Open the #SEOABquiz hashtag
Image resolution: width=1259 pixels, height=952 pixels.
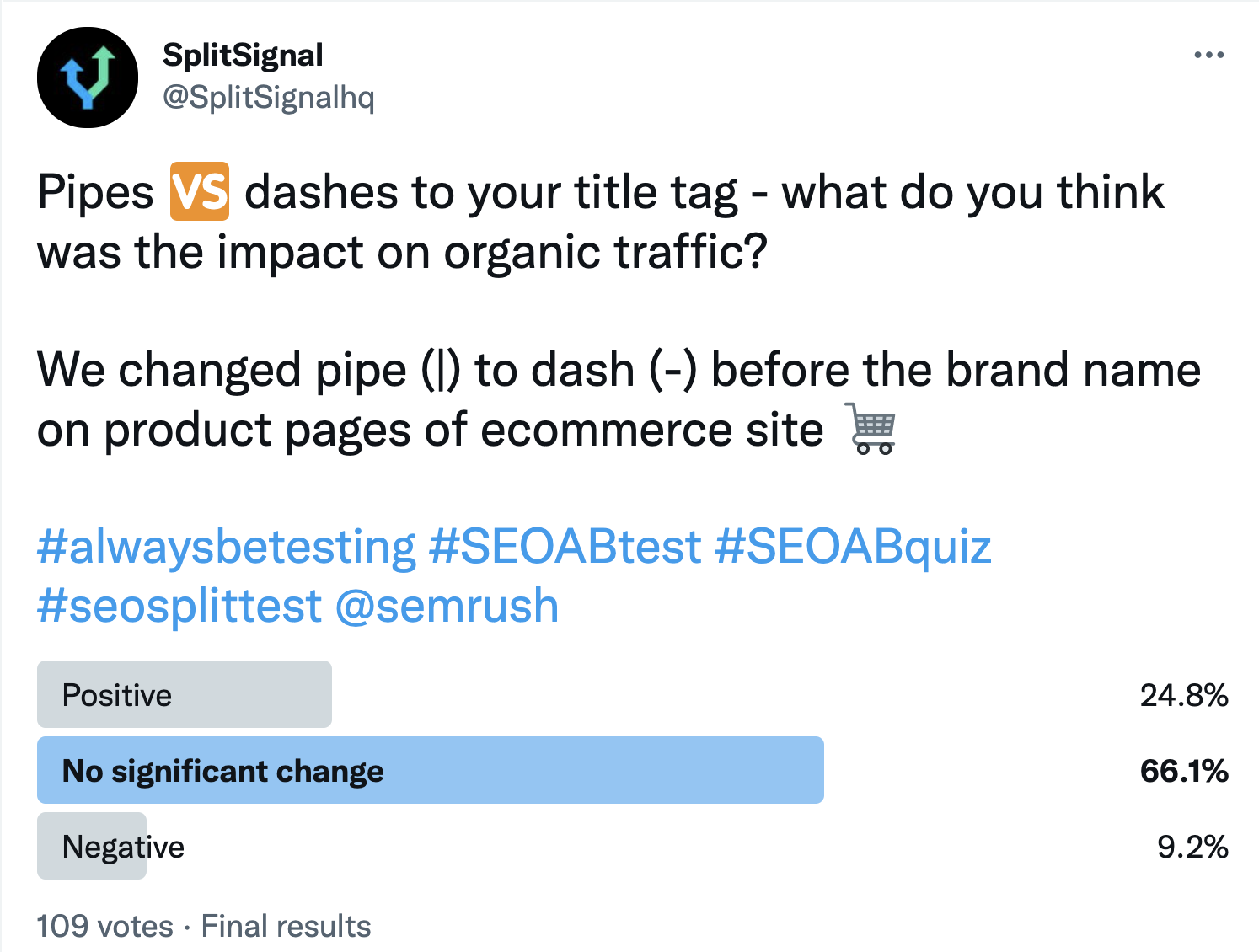point(853,546)
